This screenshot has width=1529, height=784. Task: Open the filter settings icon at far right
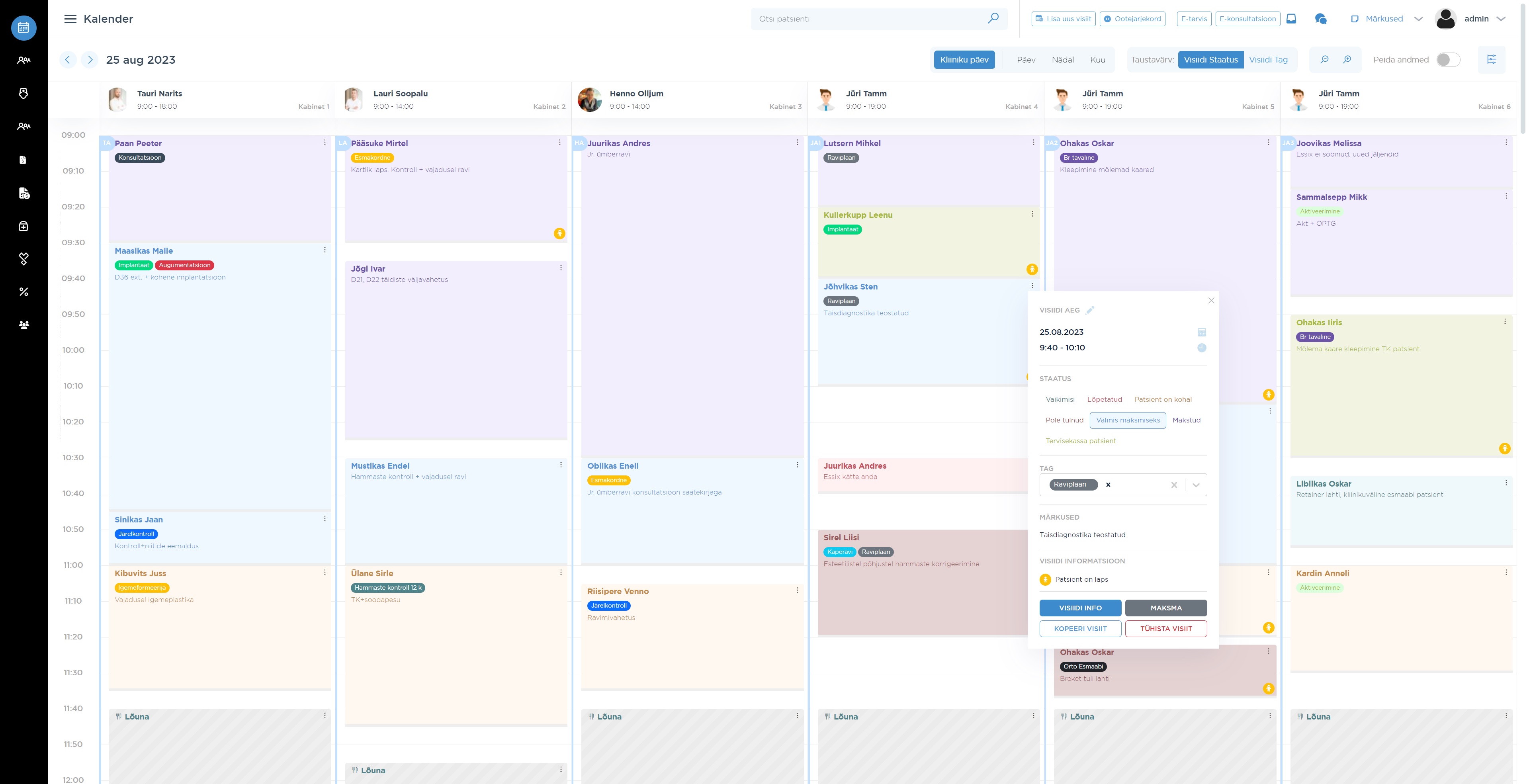pos(1491,59)
